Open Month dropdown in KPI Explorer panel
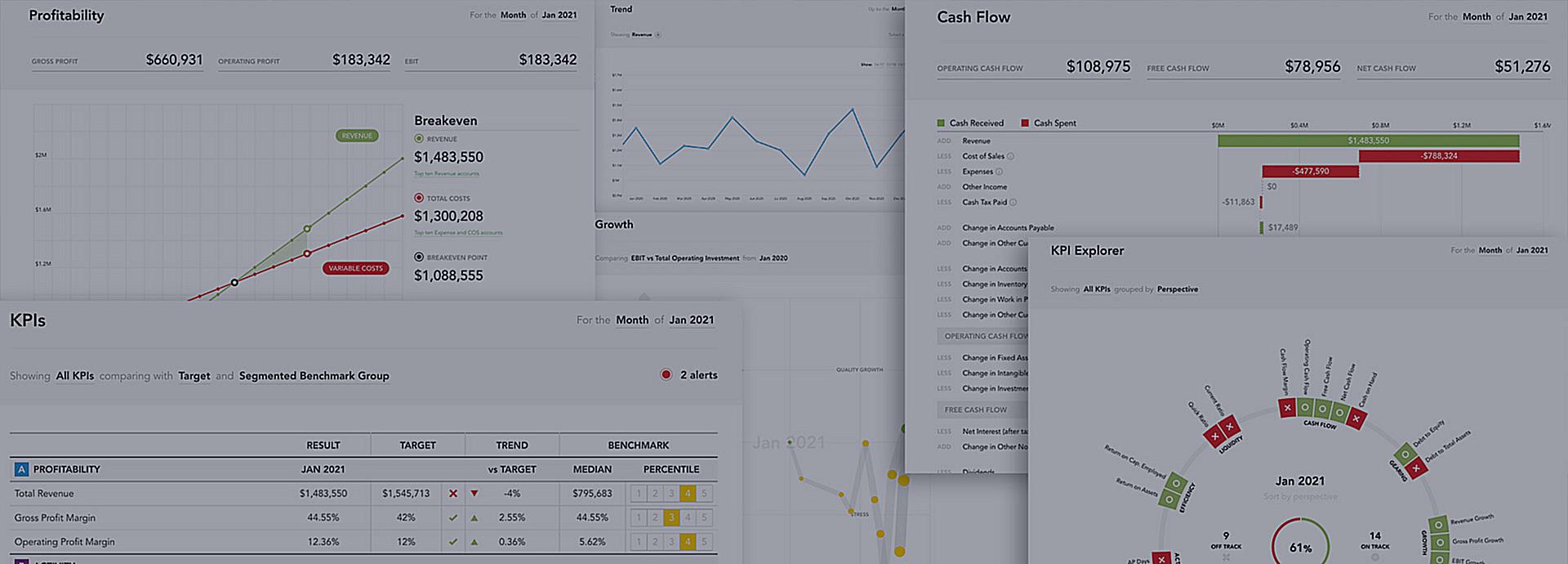Viewport: 1568px width, 564px height. pos(1490,250)
